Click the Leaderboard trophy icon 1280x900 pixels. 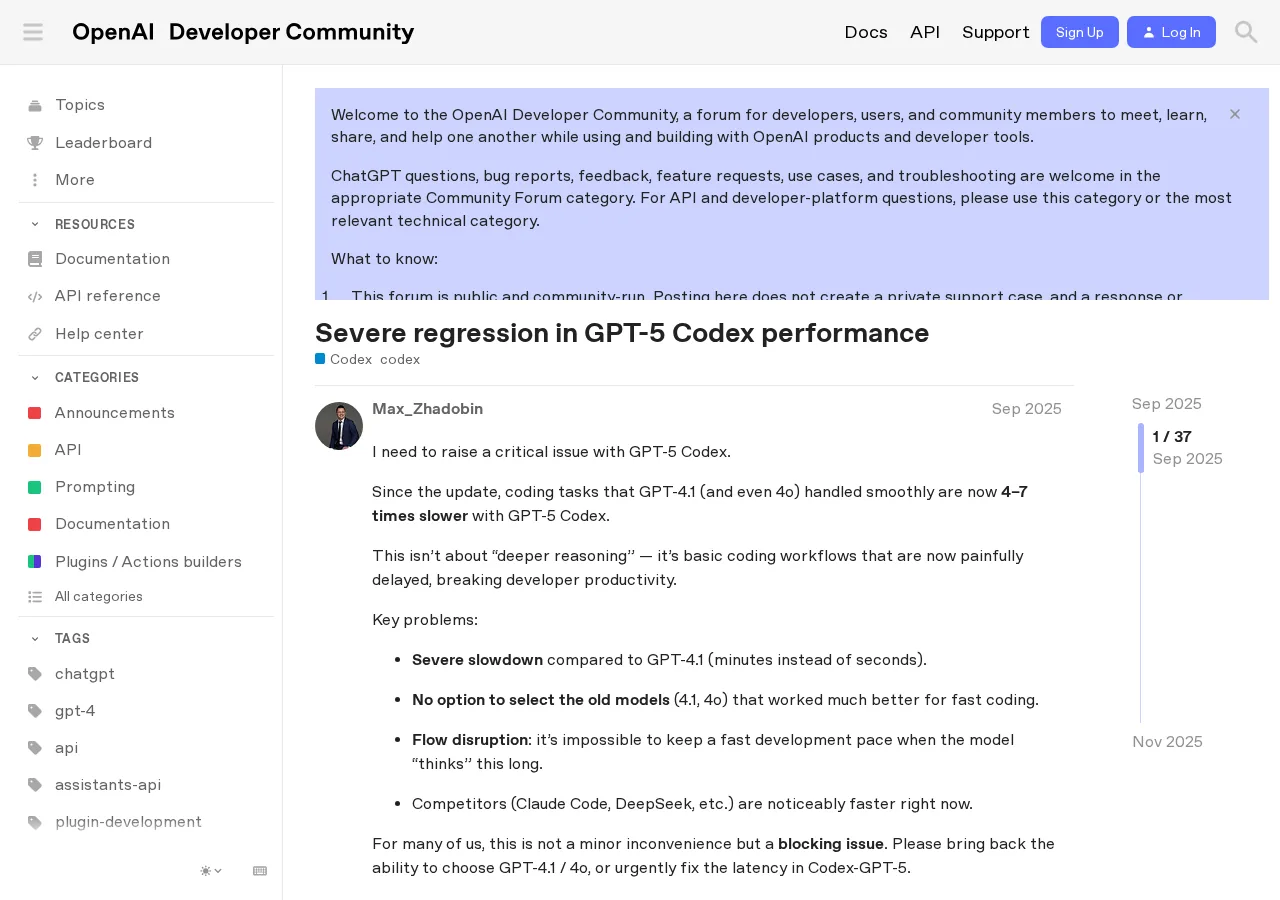[35, 143]
